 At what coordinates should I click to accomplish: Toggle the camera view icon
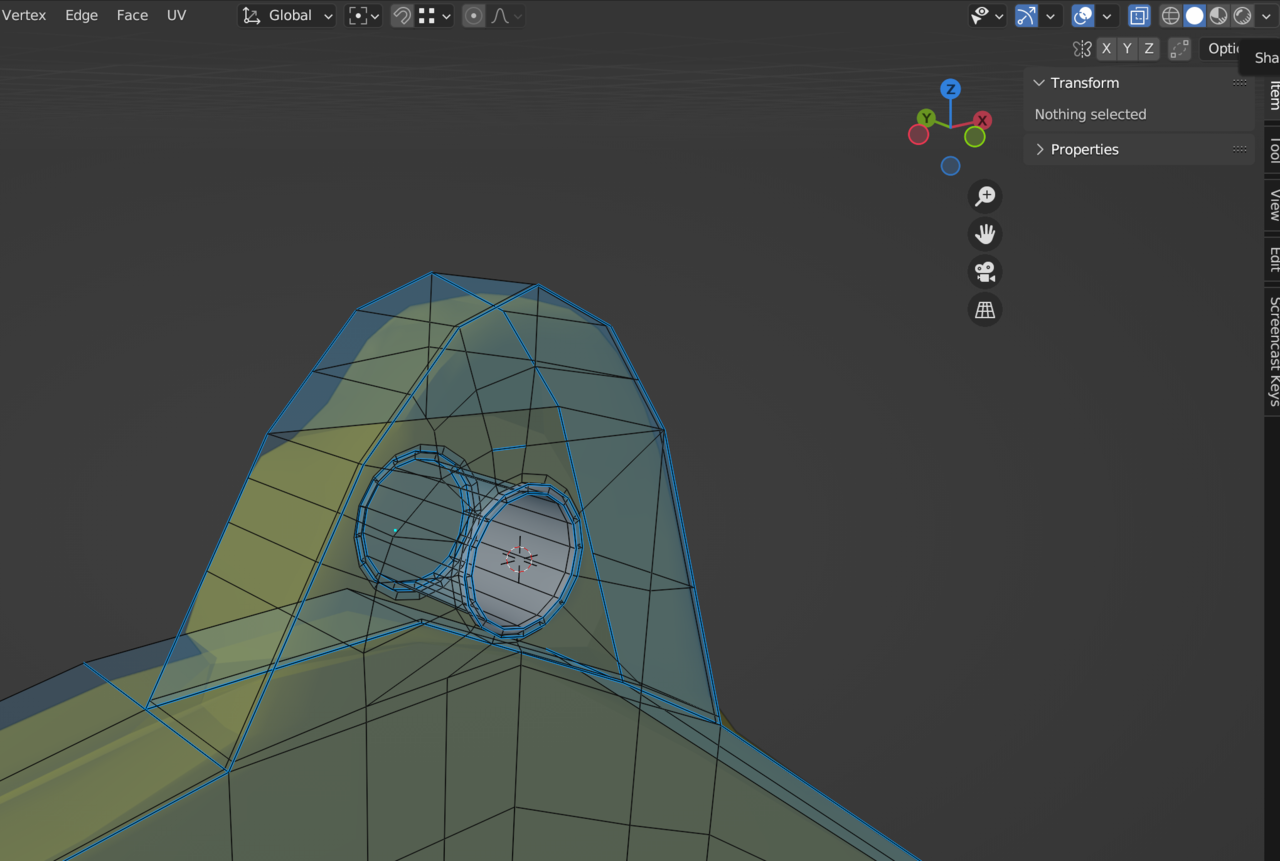pyautogui.click(x=985, y=272)
